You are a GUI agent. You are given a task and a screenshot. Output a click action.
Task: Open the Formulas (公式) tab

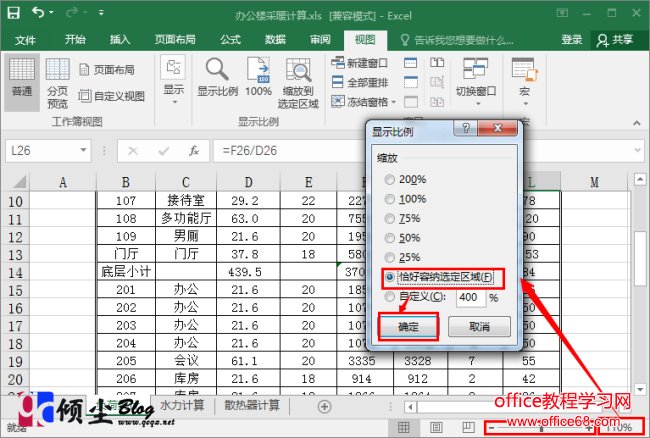[230, 40]
